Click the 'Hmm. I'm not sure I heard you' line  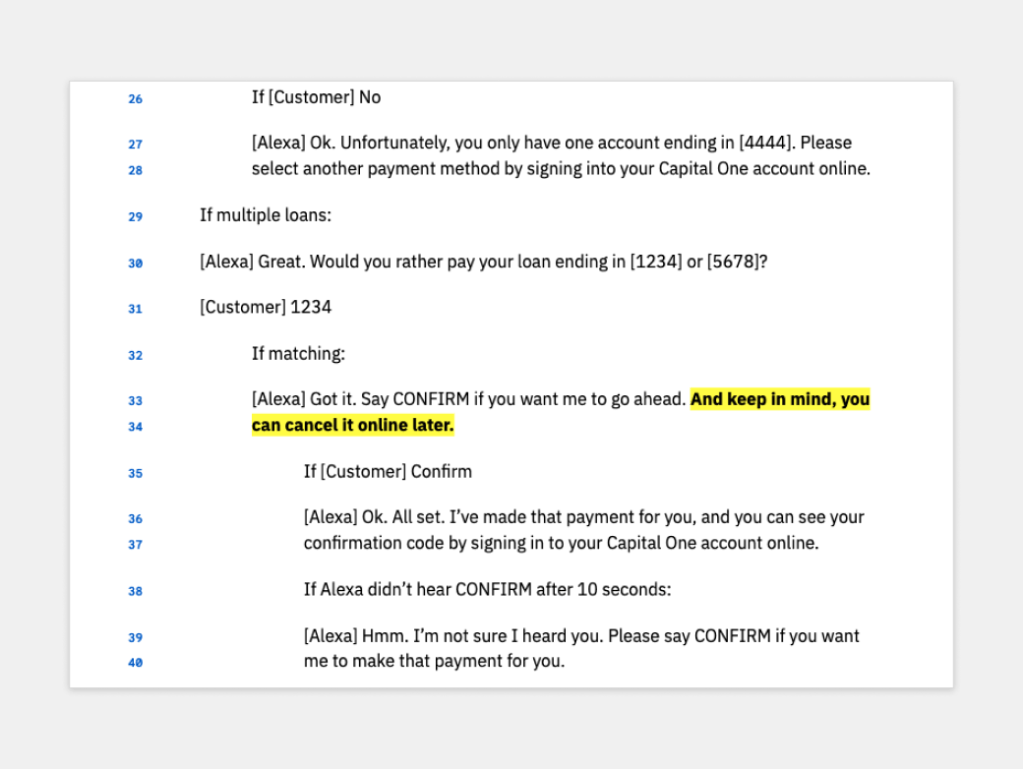pos(581,636)
